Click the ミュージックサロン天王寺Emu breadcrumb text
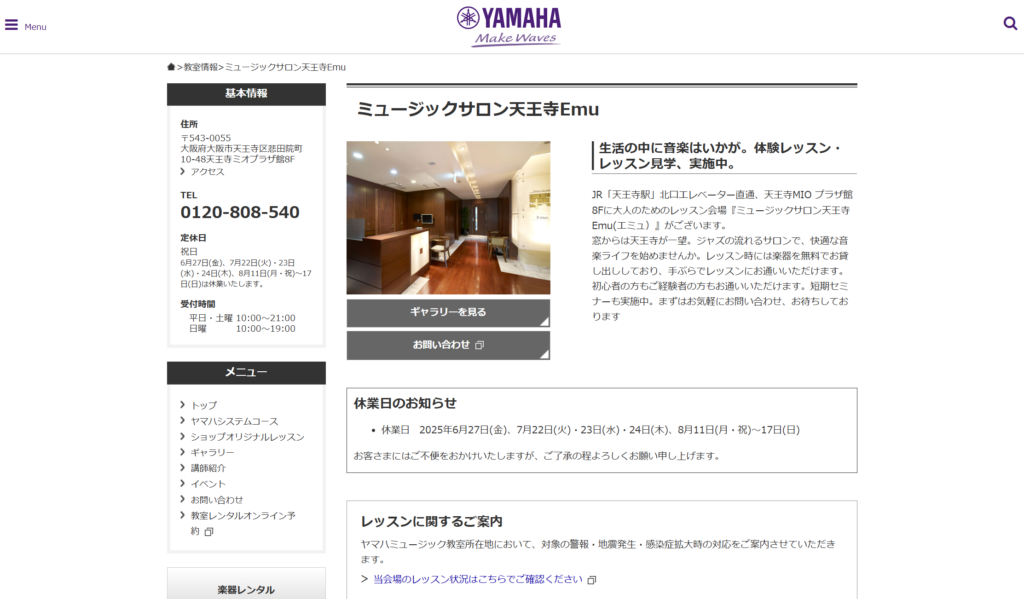The width and height of the screenshot is (1024, 599). [285, 67]
